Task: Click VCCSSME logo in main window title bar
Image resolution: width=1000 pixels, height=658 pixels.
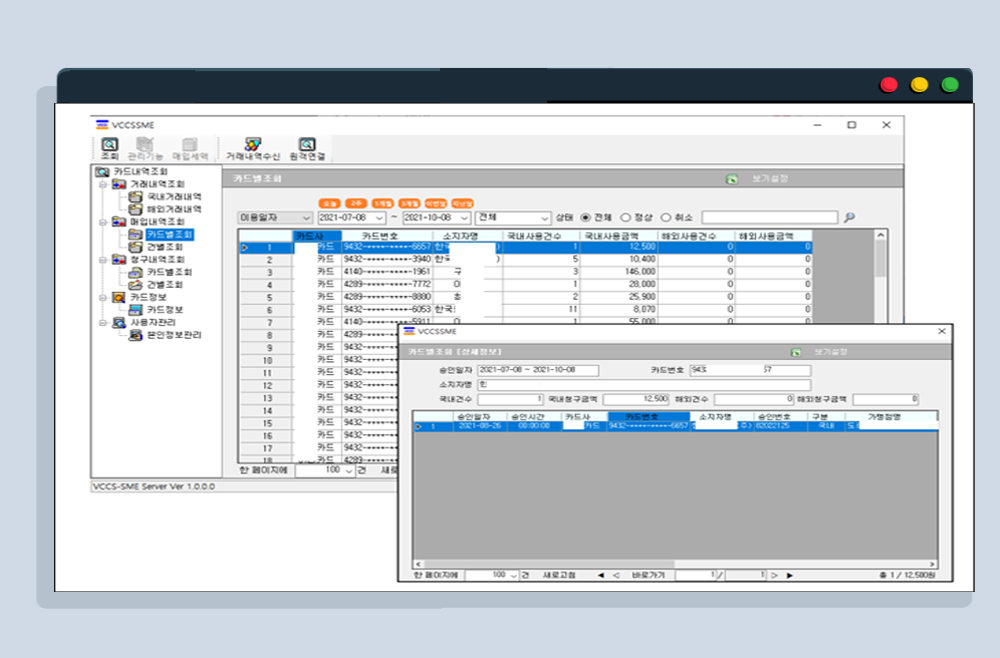Action: (x=102, y=125)
